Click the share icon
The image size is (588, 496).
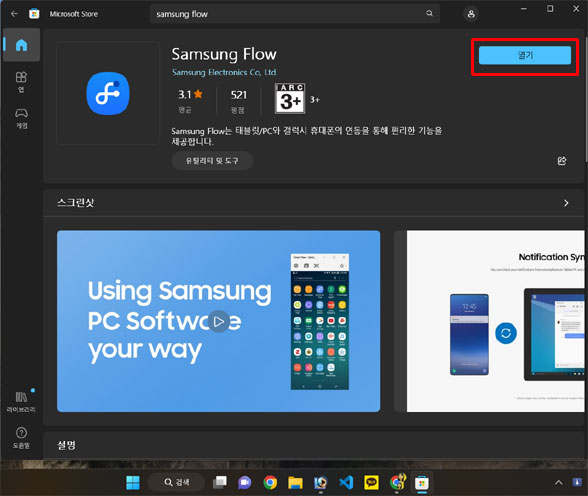(x=561, y=161)
